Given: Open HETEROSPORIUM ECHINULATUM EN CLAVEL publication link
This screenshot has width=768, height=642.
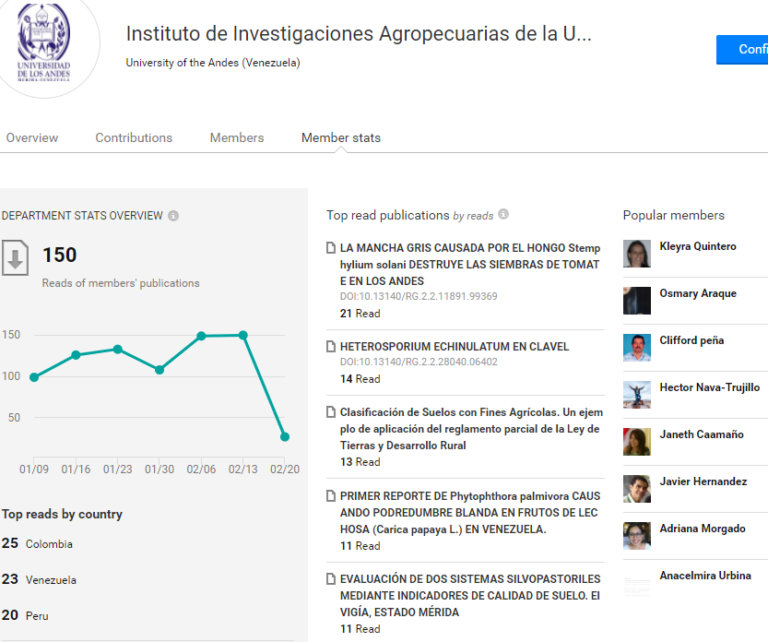Looking at the screenshot, I should point(455,347).
